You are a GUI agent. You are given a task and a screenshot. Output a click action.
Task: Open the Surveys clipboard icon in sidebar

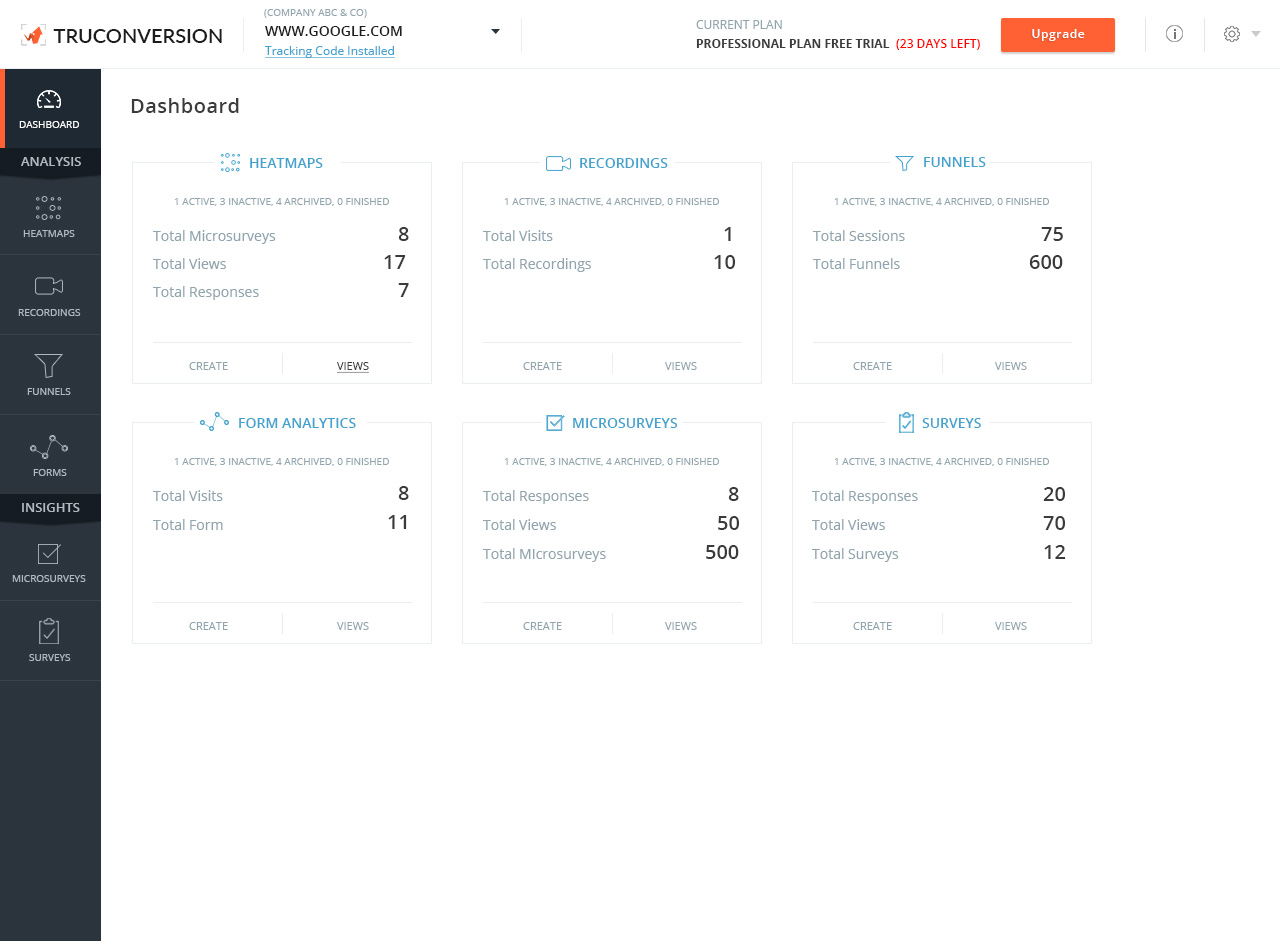(x=49, y=632)
